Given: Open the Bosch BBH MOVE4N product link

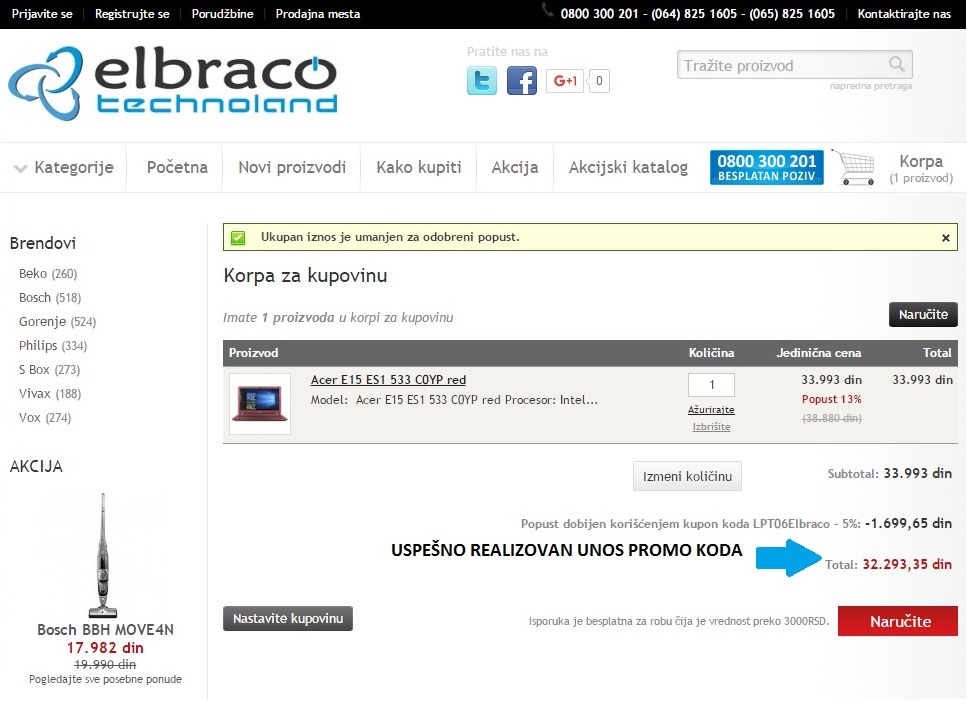Looking at the screenshot, I should [105, 630].
